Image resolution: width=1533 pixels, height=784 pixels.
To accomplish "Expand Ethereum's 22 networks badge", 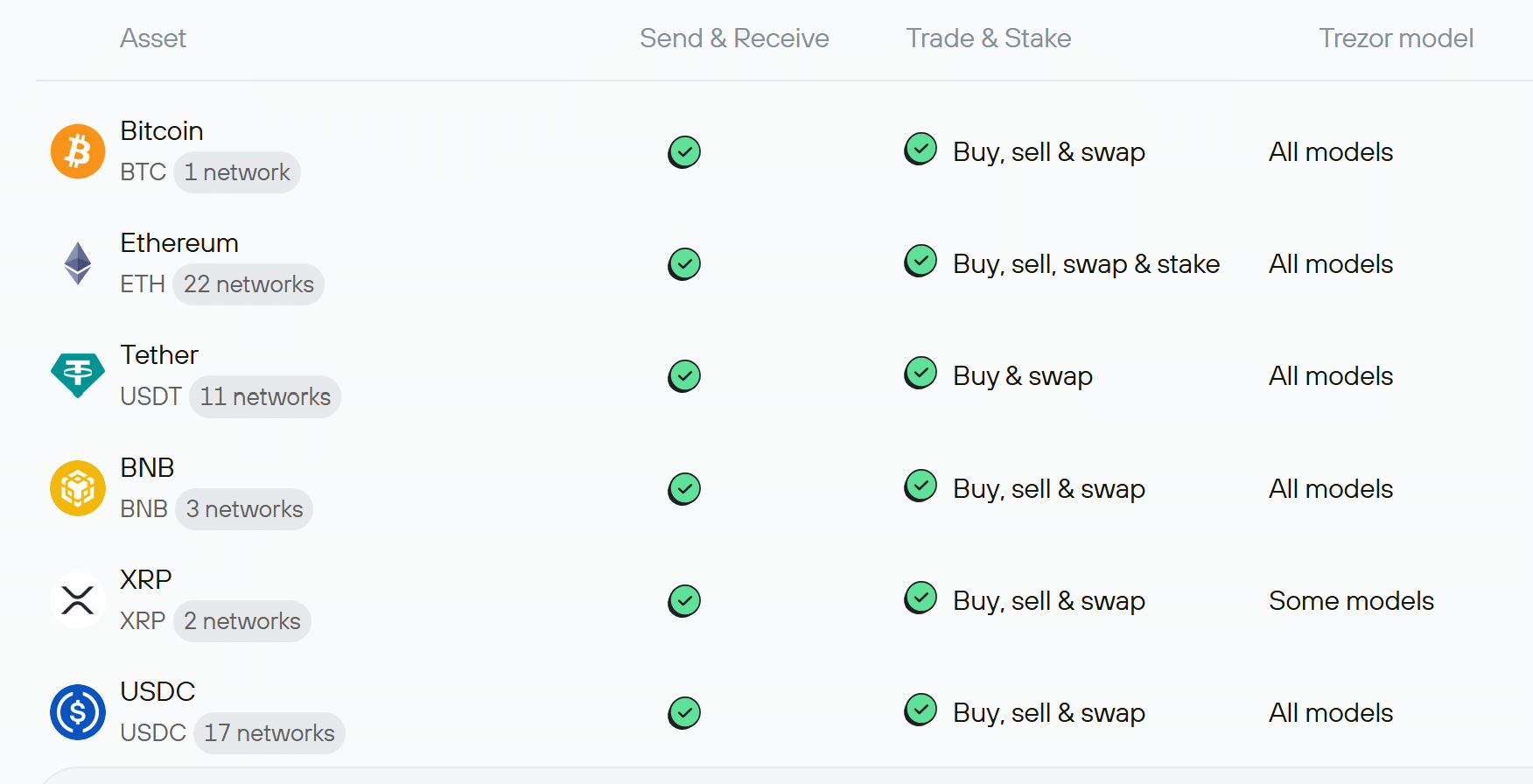I will (248, 284).
